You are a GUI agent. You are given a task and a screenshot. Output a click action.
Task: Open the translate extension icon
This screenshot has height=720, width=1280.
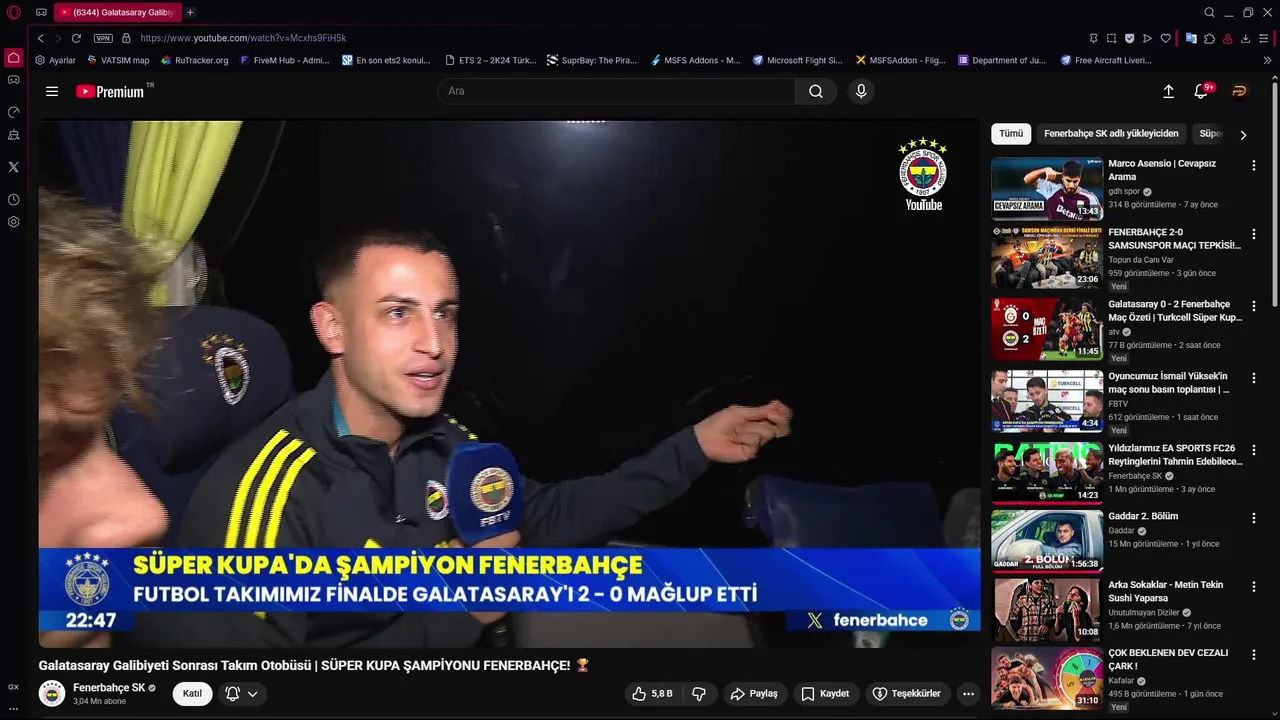tap(1191, 38)
